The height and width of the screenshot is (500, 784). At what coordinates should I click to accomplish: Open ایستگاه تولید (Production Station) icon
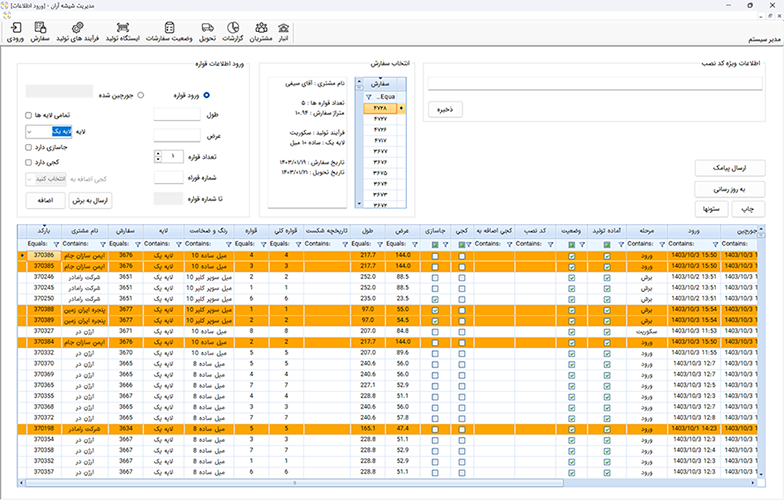coord(124,32)
